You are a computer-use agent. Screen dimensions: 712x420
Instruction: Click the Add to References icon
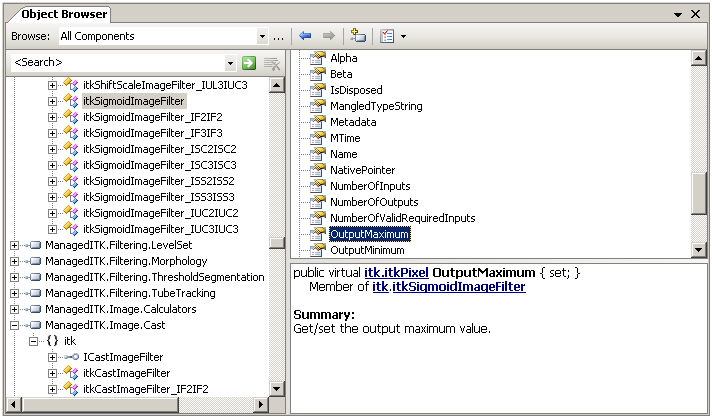tap(358, 36)
